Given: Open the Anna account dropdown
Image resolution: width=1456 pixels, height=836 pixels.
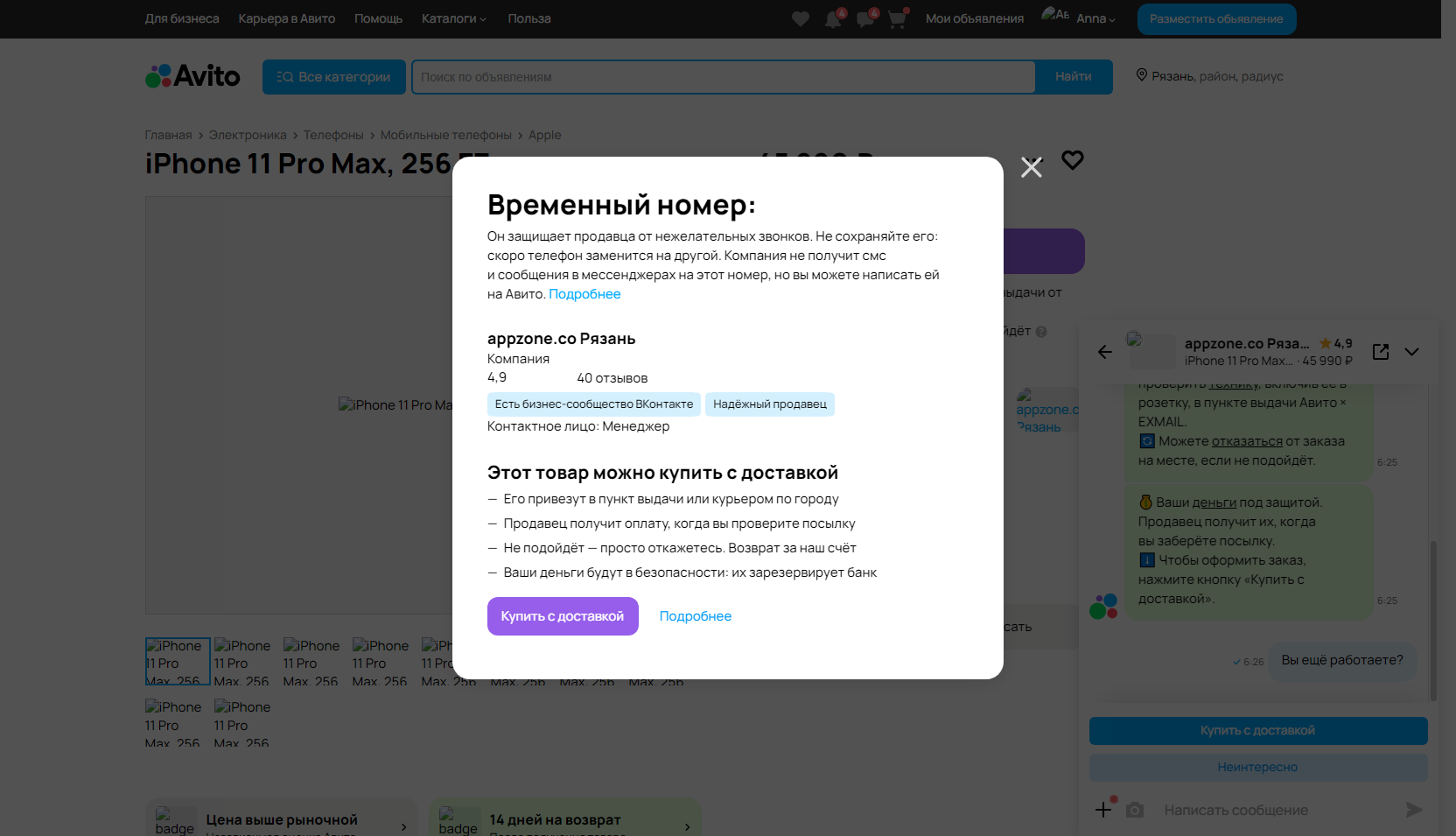Looking at the screenshot, I should click(1095, 18).
